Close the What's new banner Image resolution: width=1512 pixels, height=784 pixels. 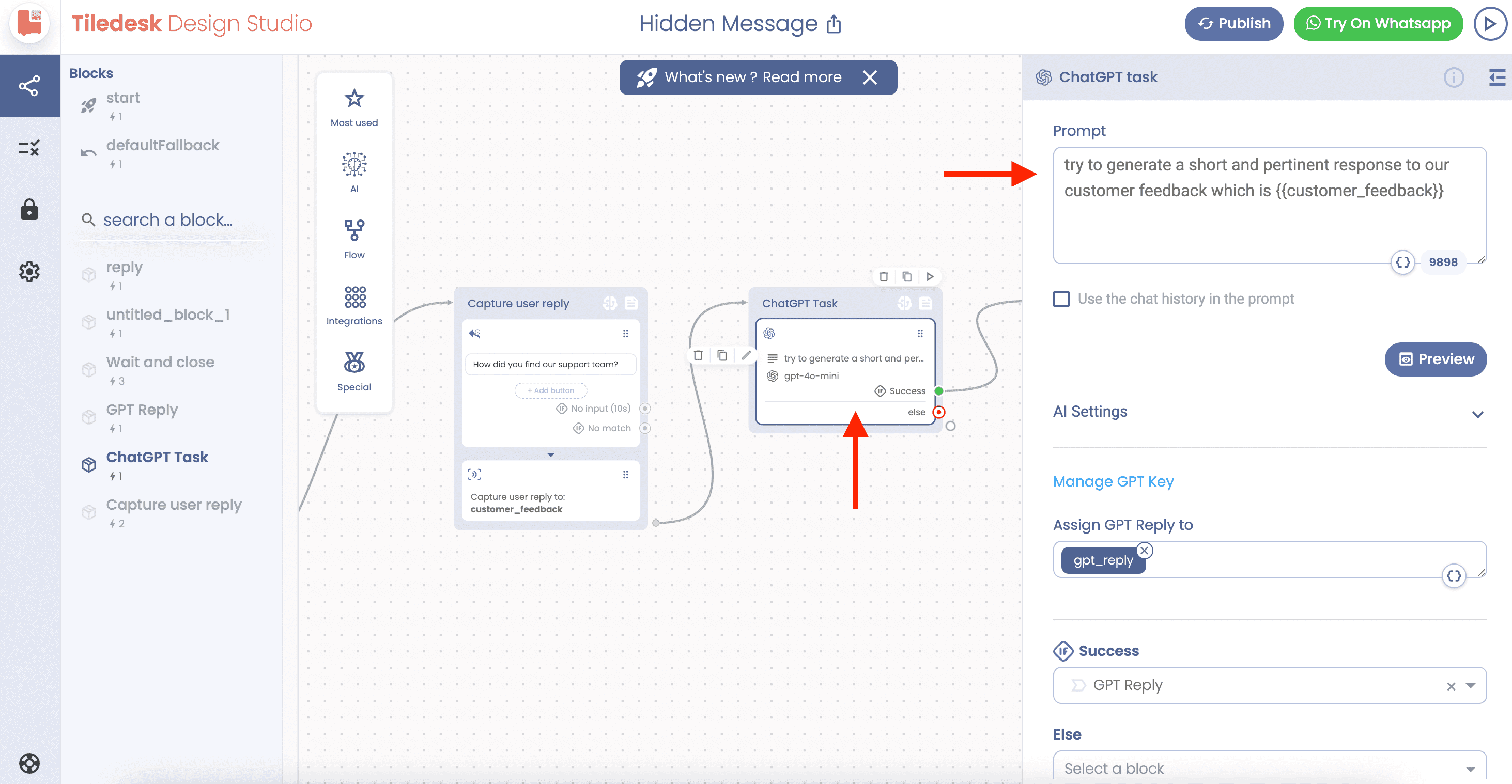(x=870, y=77)
